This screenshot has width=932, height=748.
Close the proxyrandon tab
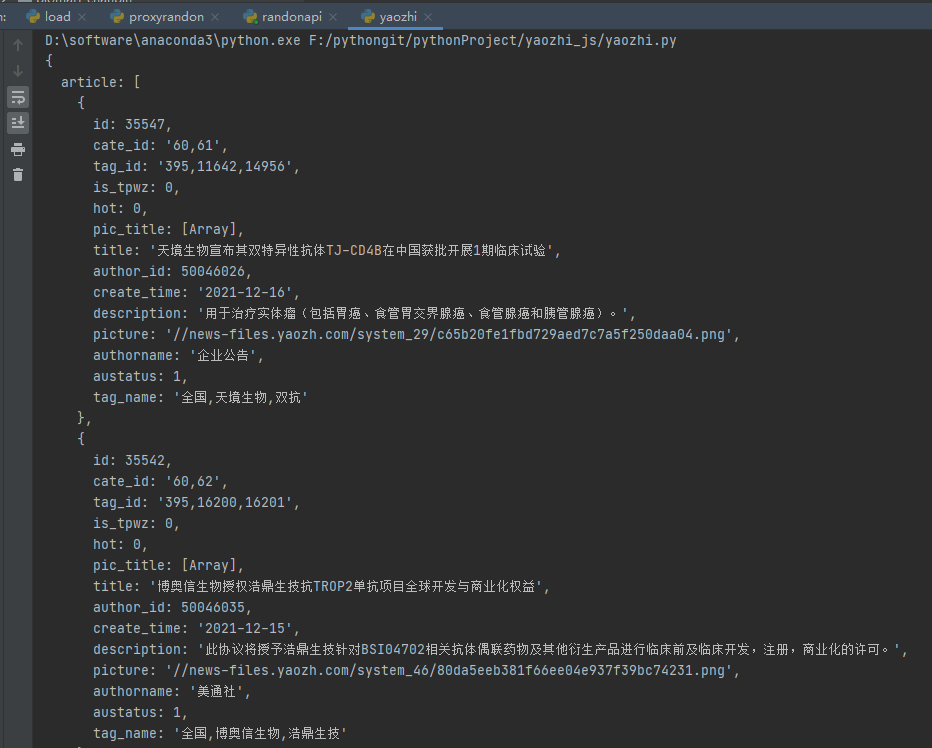(215, 17)
